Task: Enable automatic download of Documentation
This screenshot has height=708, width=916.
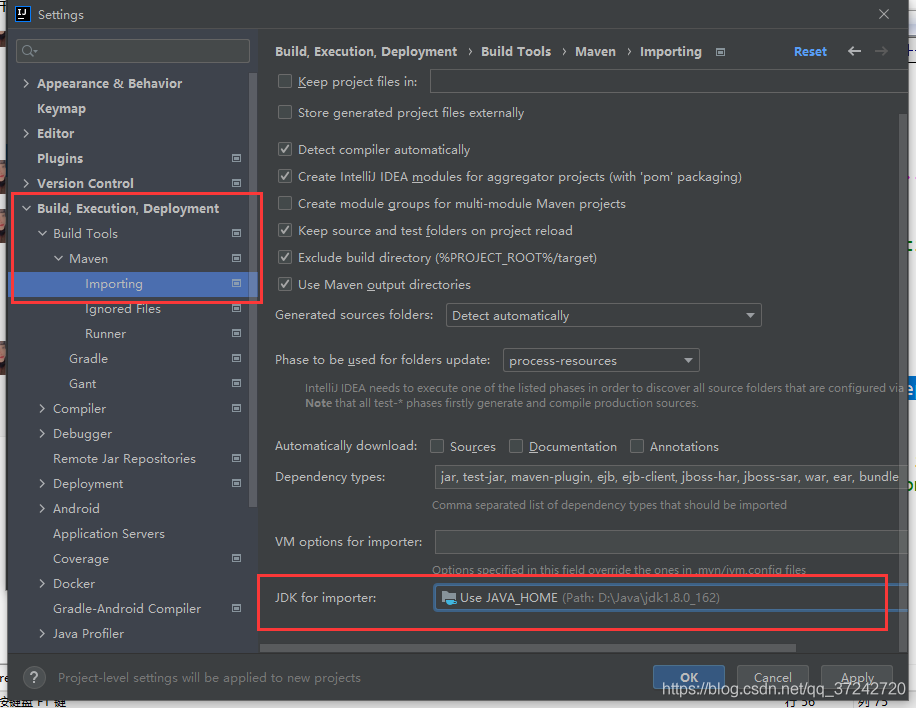Action: [516, 446]
